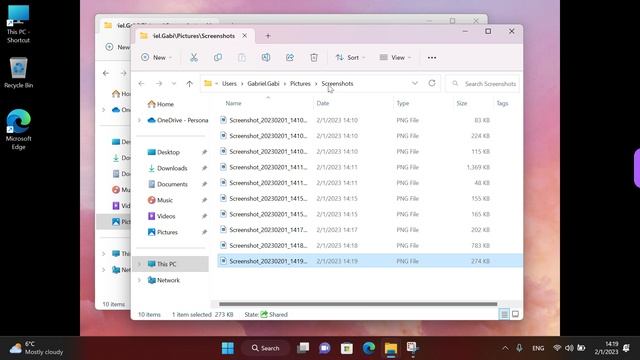Click the Paste icon in toolbar
The width and height of the screenshot is (640, 360).
[x=242, y=58]
